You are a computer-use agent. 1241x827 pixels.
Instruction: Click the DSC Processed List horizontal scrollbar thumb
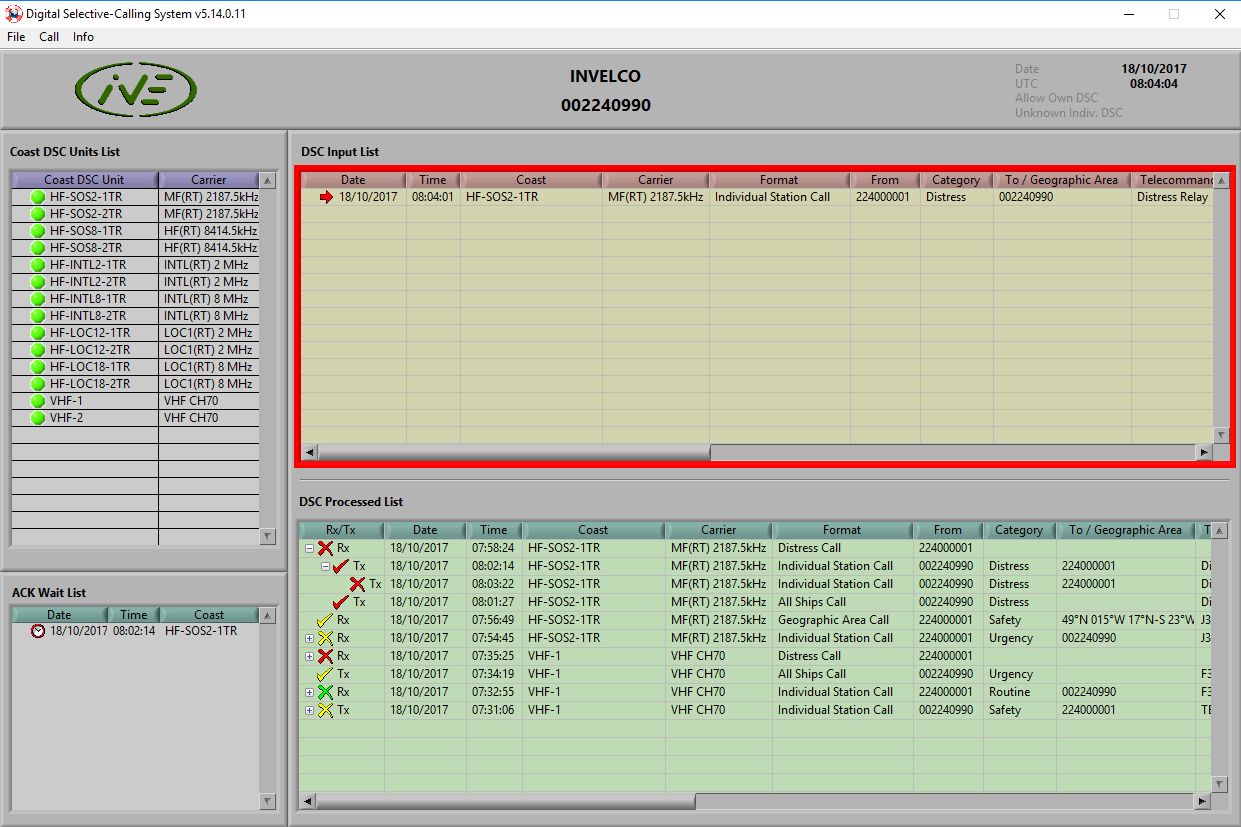tap(506, 801)
